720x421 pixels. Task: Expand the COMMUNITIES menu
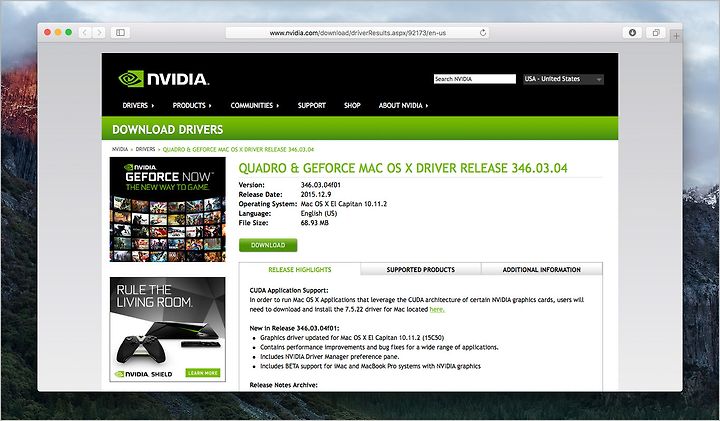point(254,105)
